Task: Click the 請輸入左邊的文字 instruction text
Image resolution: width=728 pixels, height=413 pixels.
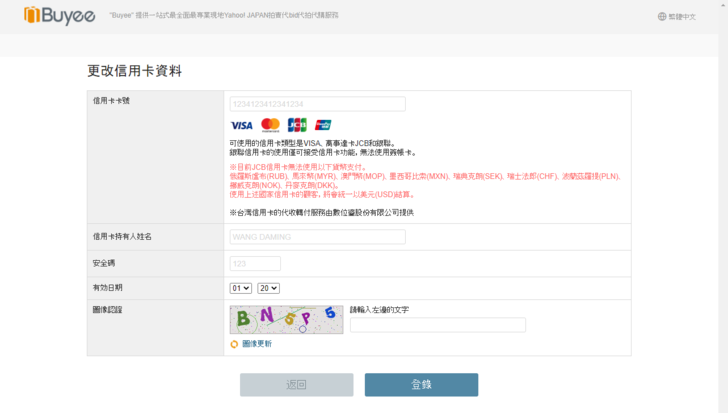Action: pyautogui.click(x=379, y=310)
